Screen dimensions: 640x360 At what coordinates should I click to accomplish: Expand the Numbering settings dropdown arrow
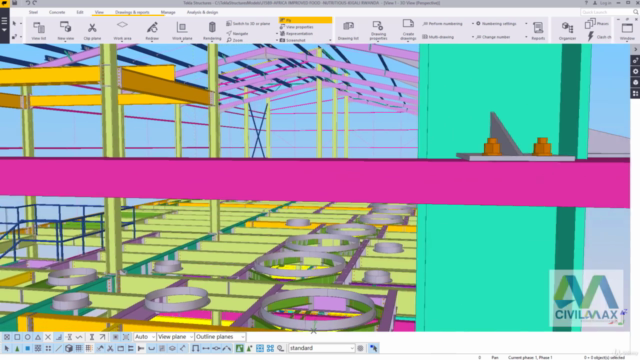[526, 24]
